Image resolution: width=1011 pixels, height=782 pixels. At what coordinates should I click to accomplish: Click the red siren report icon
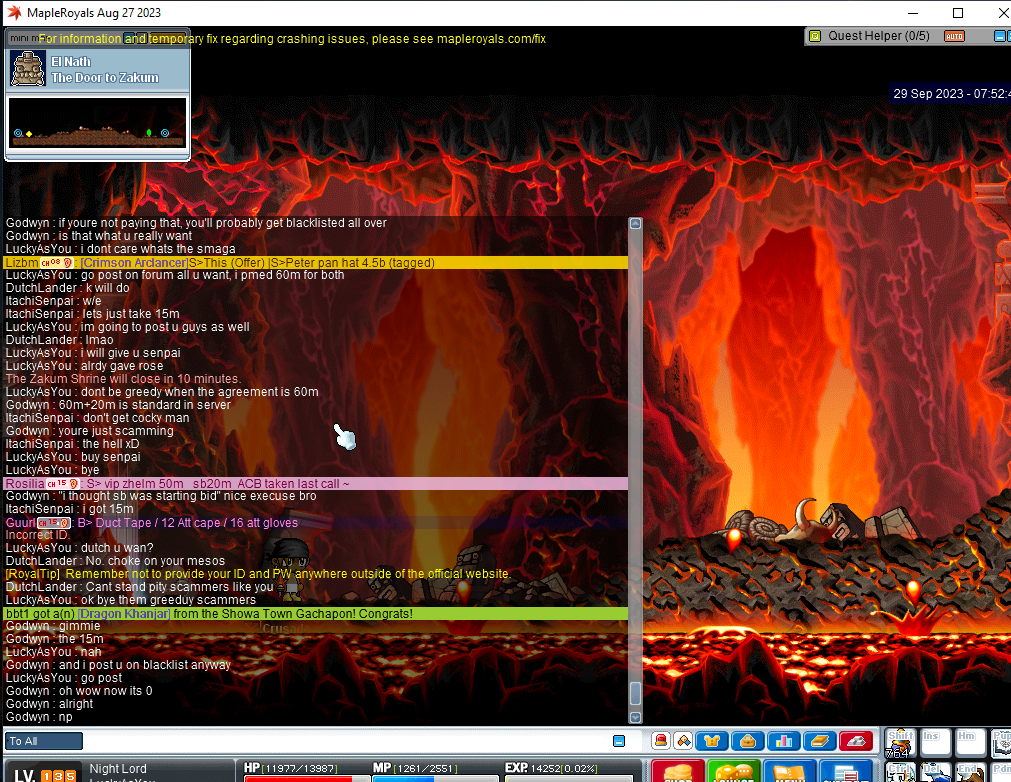pyautogui.click(x=660, y=741)
